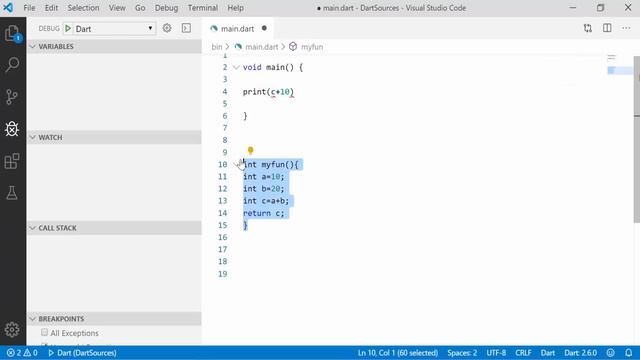Open the Test flask icon
Viewport: 640px width, 360px height.
click(x=12, y=193)
